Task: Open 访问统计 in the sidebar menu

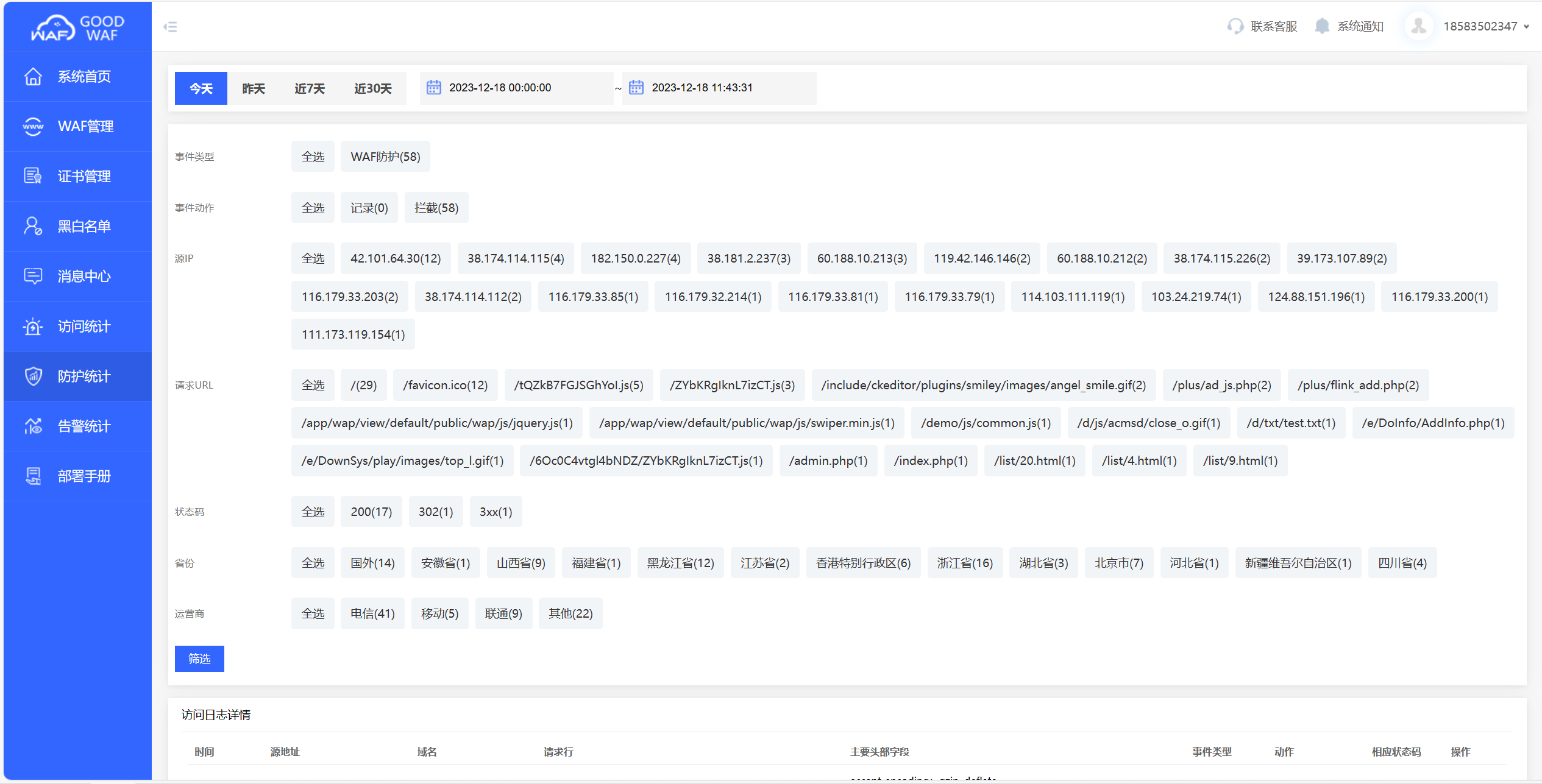Action: coord(83,327)
